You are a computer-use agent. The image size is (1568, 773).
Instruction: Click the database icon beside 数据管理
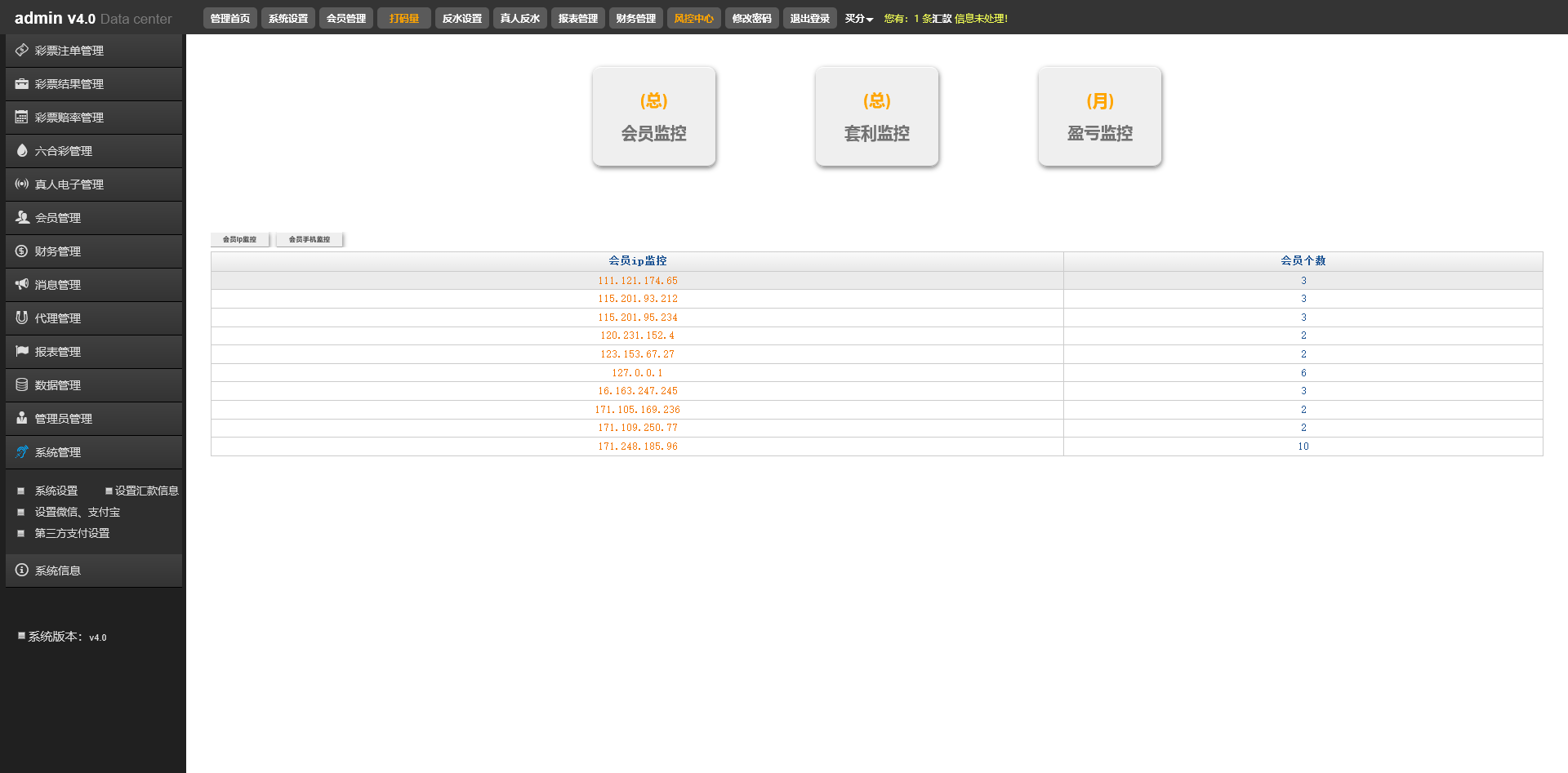[x=22, y=385]
